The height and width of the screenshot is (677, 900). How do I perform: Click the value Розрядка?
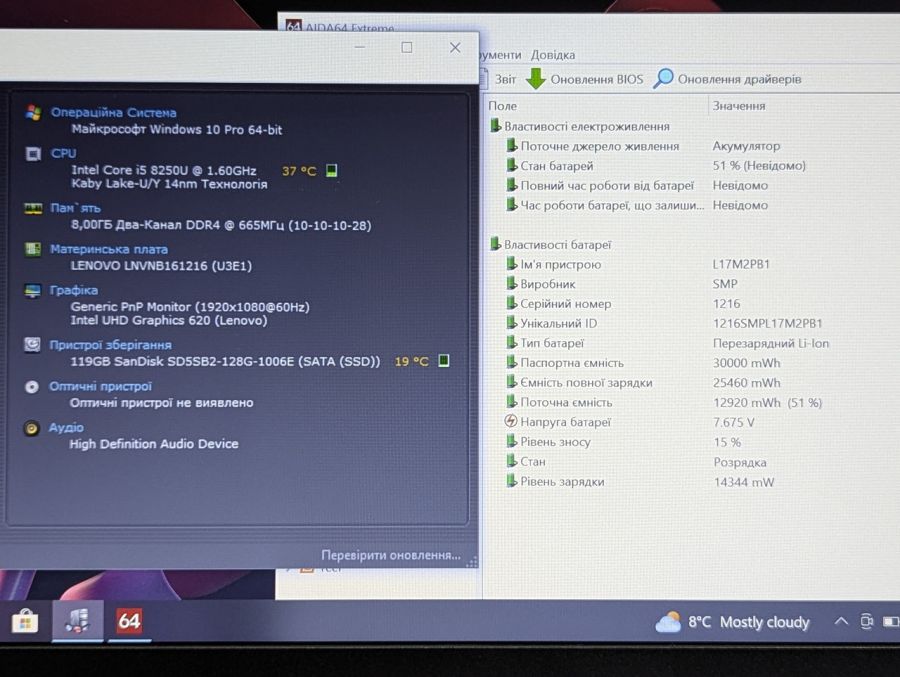point(740,462)
